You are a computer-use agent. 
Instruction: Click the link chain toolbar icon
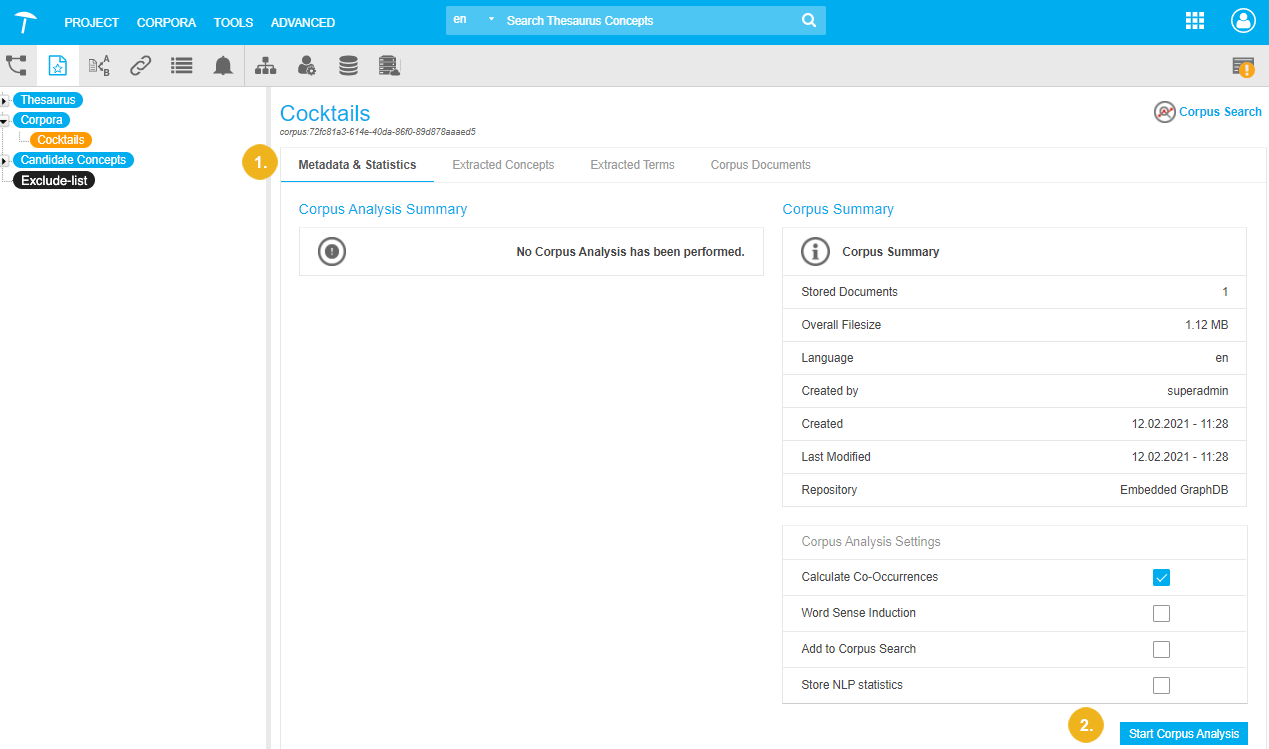(x=141, y=66)
